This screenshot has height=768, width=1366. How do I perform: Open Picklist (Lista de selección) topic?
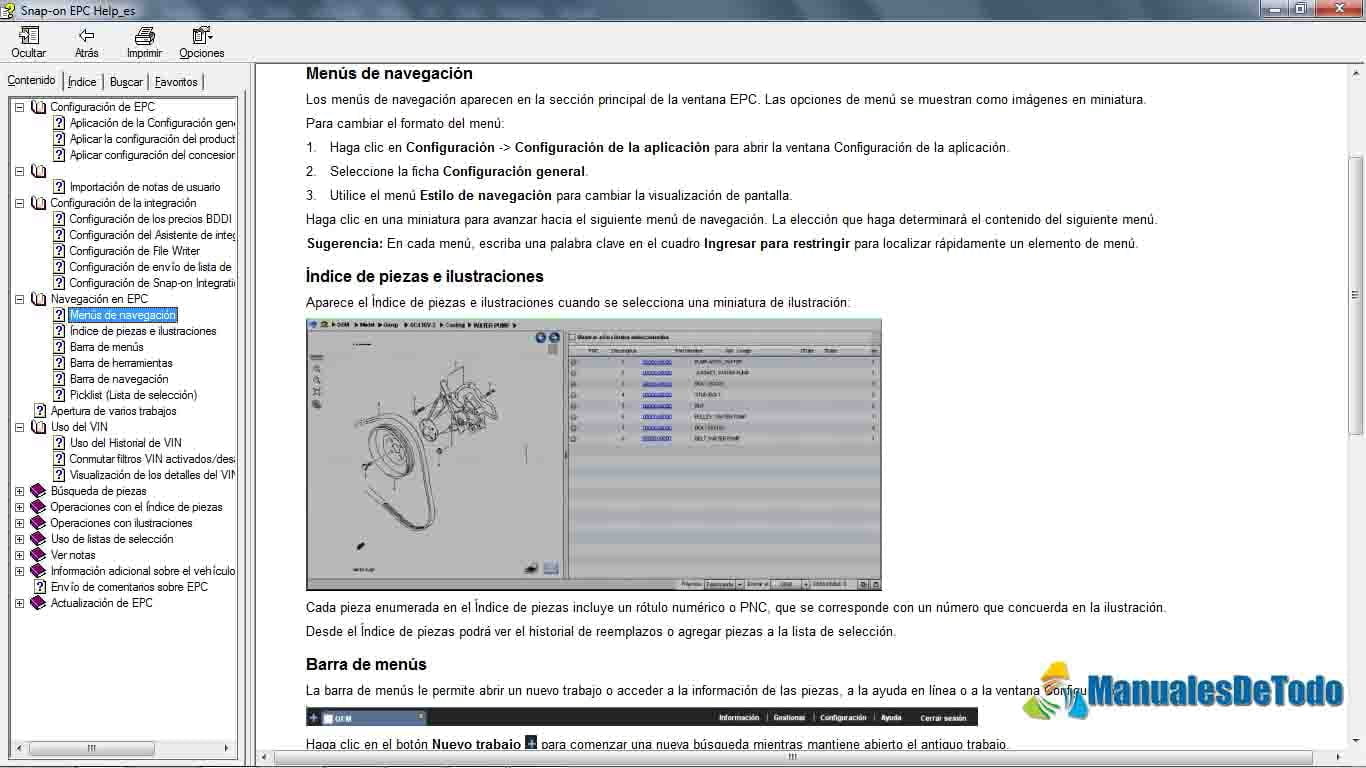pyautogui.click(x=133, y=395)
